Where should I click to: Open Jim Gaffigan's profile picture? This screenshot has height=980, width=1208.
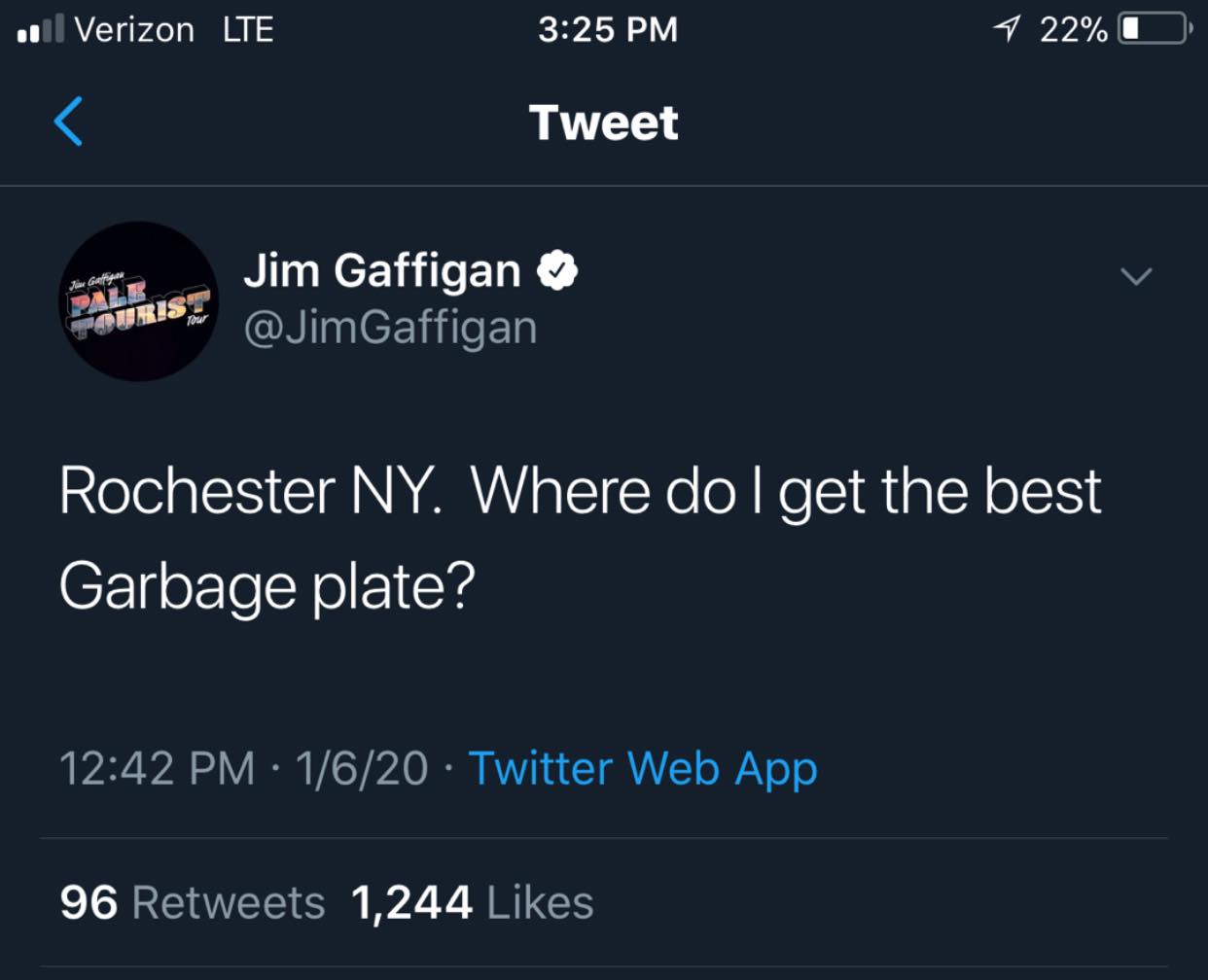[139, 301]
